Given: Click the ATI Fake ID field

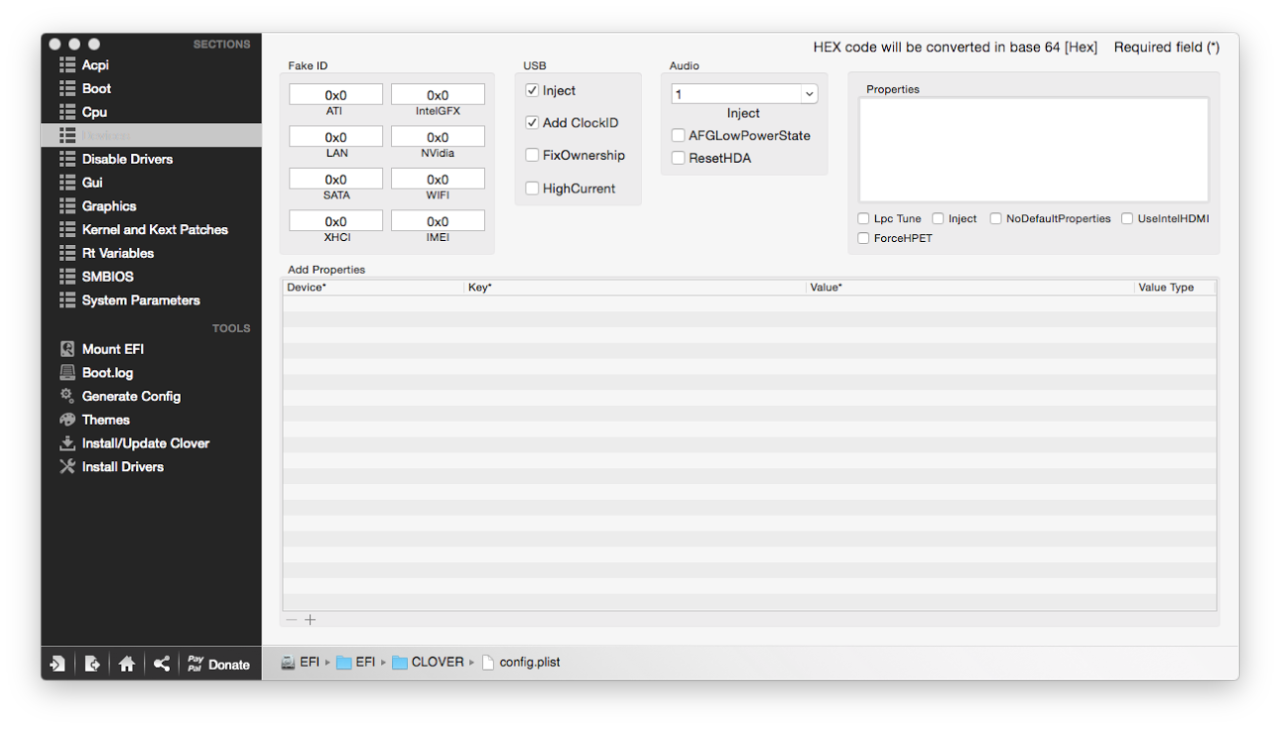Looking at the screenshot, I should (336, 95).
